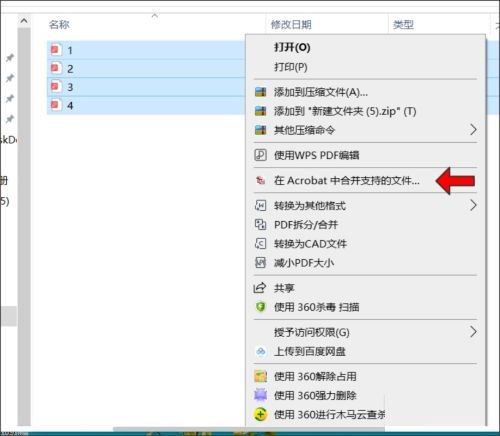Choose 使用 360进行木马云查杀
This screenshot has height=436, width=500.
point(366,414)
